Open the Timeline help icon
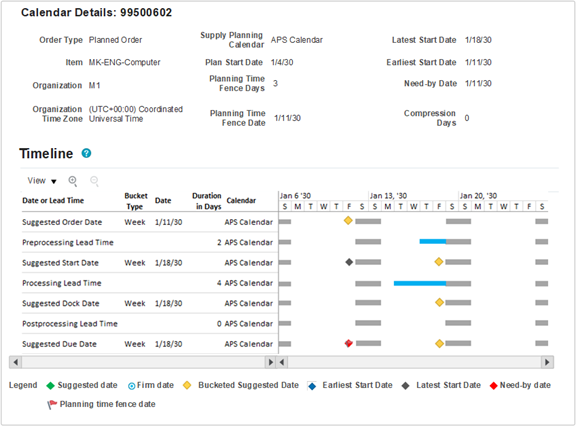This screenshot has width=576, height=426. (x=86, y=153)
